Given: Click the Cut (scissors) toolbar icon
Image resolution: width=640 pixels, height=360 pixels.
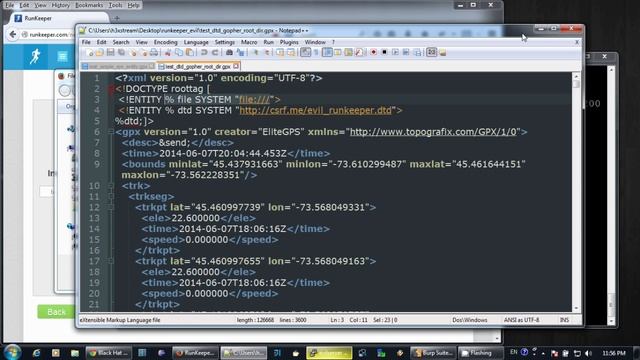Looking at the screenshot, I should click(x=168, y=53).
